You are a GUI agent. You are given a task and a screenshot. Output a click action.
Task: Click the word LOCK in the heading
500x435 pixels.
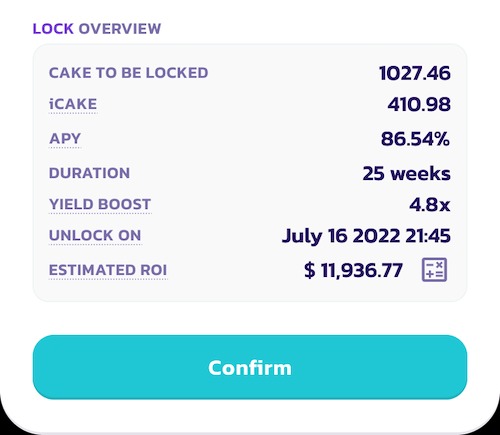click(x=53, y=29)
